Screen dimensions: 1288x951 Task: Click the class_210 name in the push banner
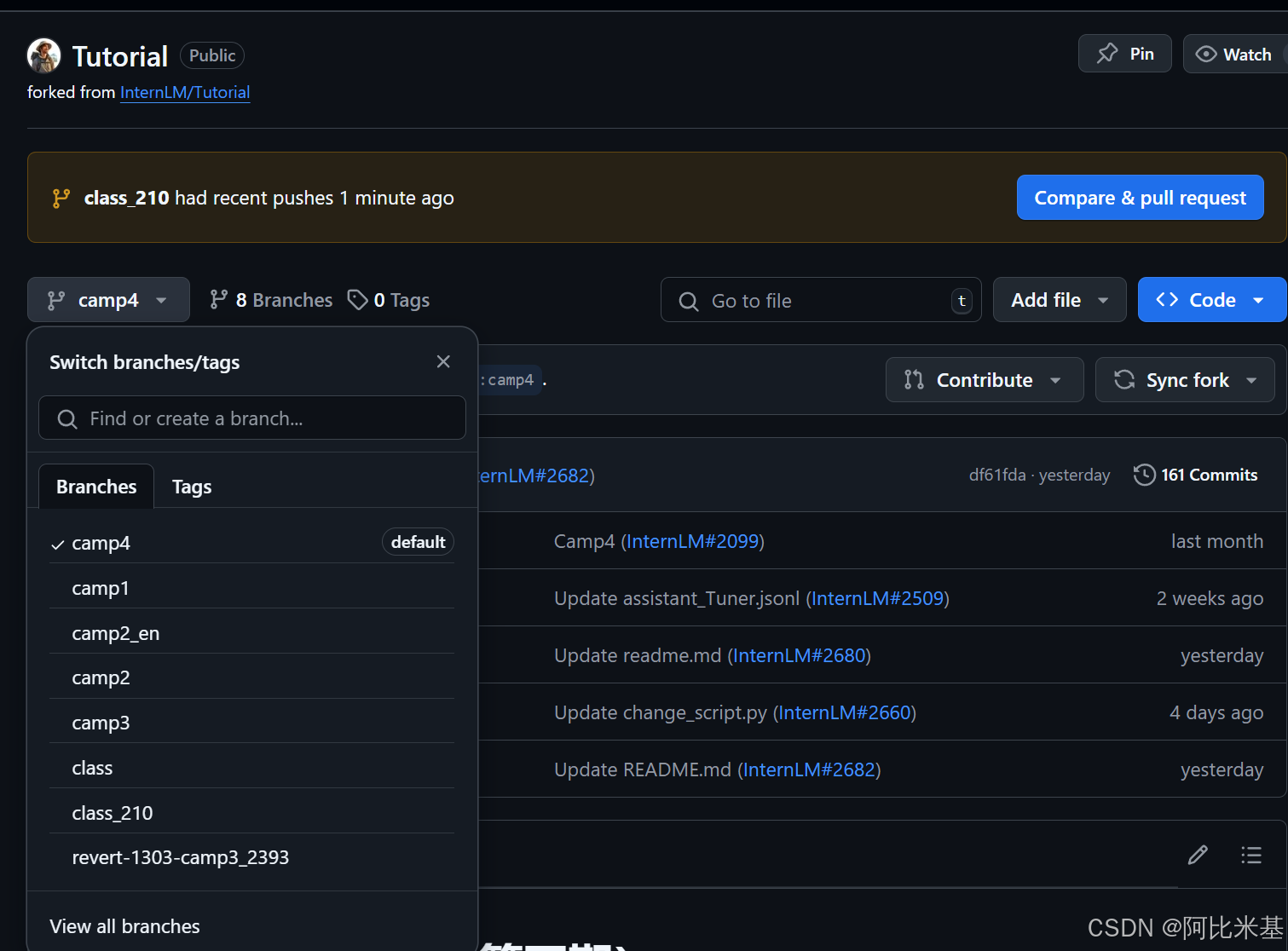tap(126, 198)
